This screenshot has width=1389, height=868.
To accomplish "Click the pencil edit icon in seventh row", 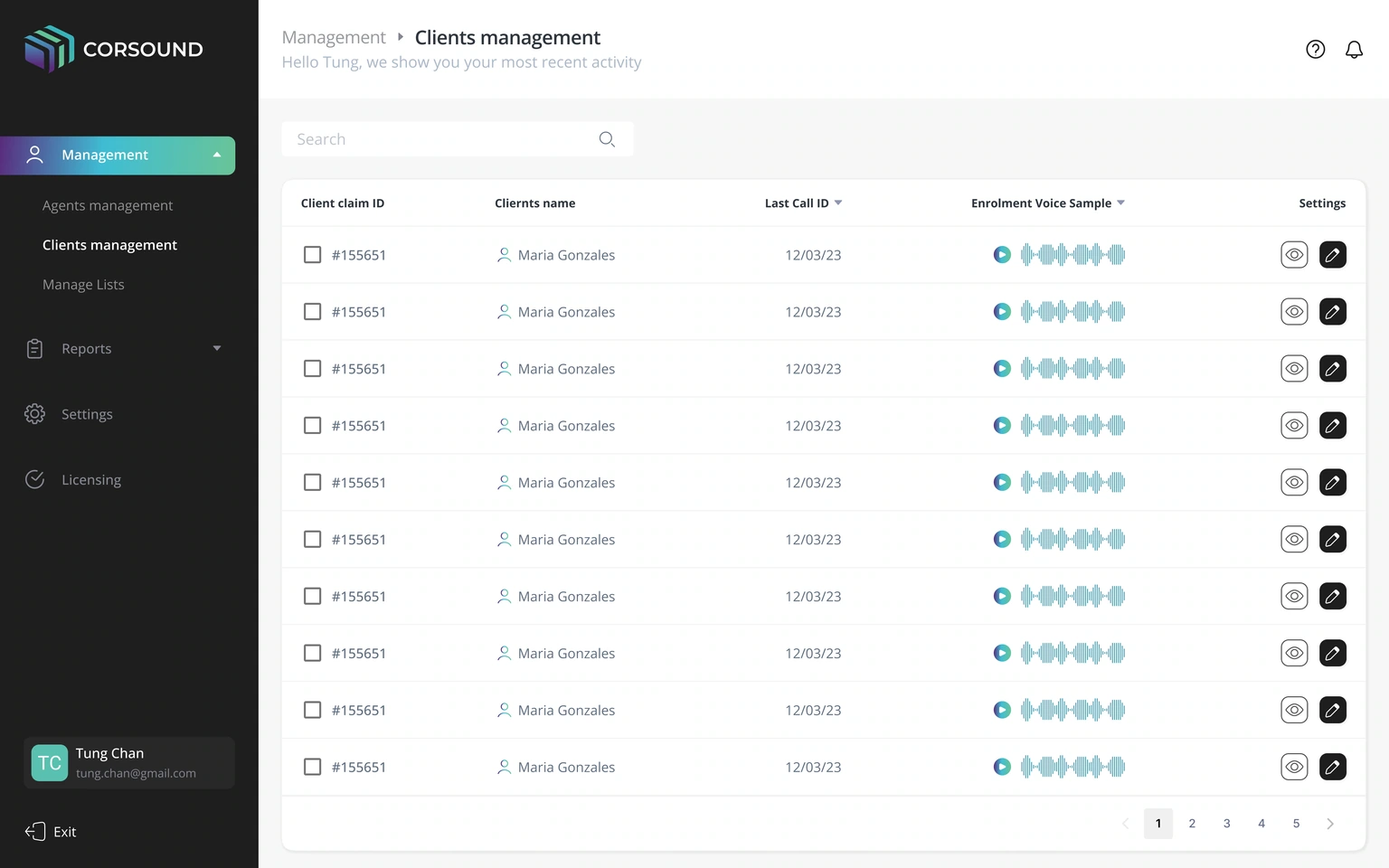I will click(x=1333, y=597).
